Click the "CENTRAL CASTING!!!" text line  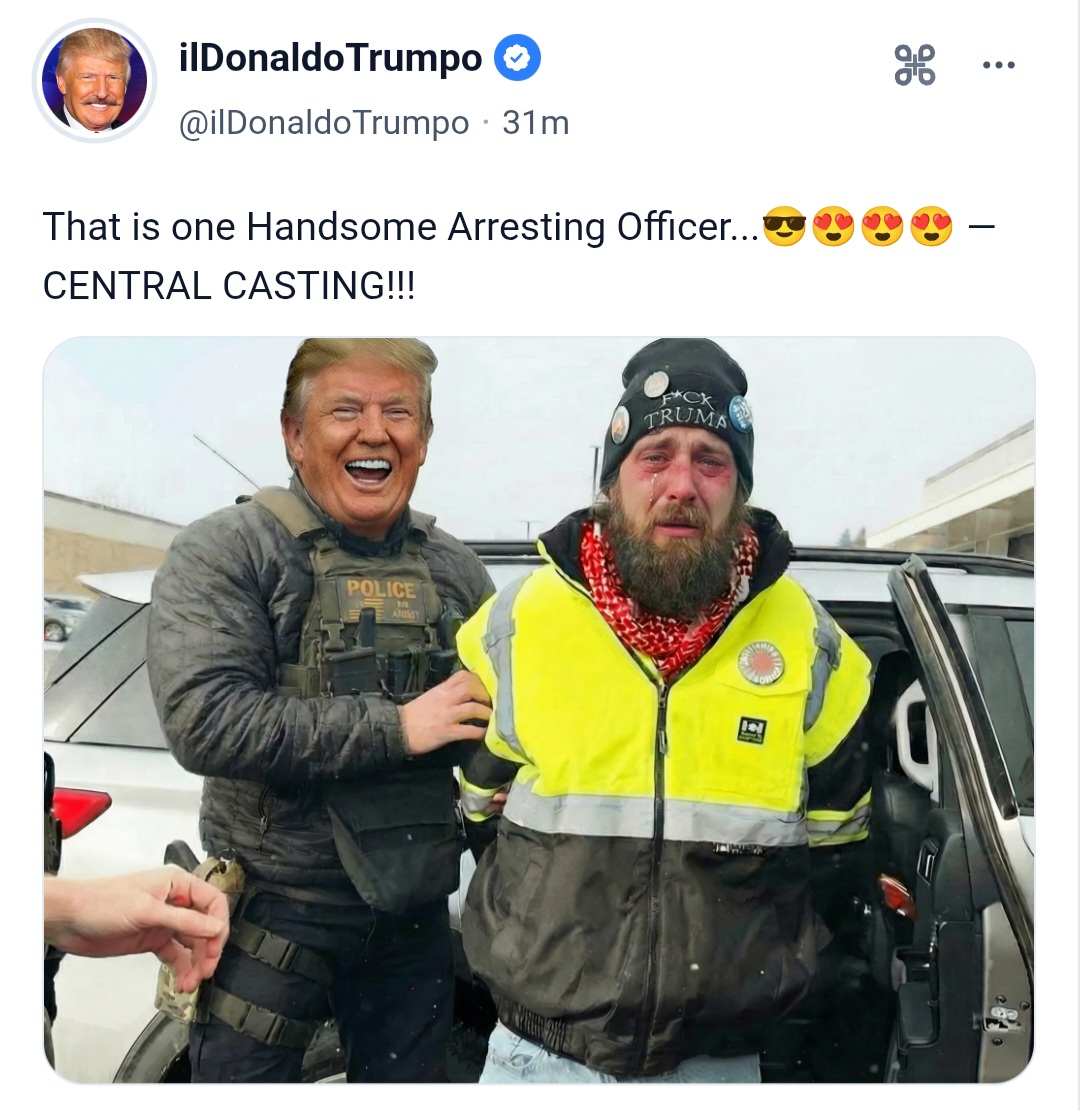coord(229,286)
